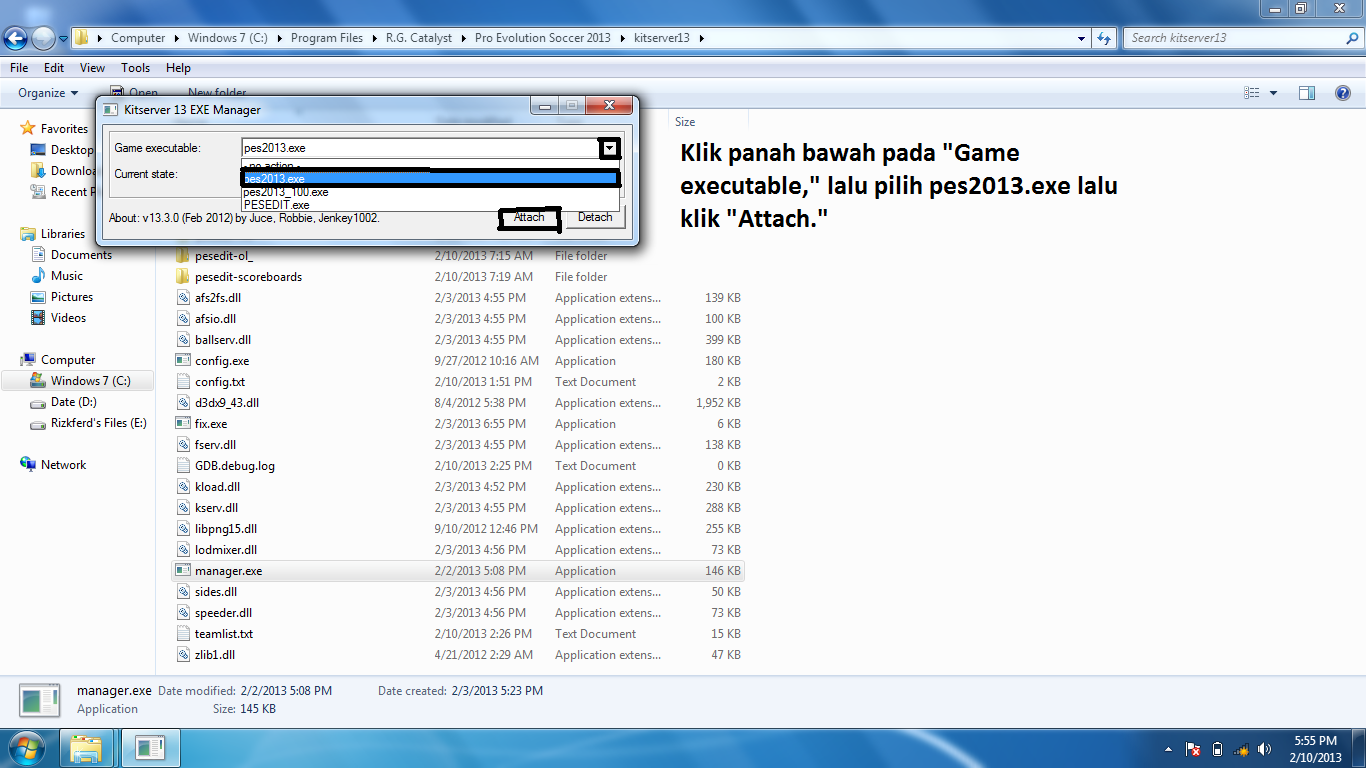Select the afs2fs.dll file icon
The image size is (1366, 768).
[x=183, y=298]
